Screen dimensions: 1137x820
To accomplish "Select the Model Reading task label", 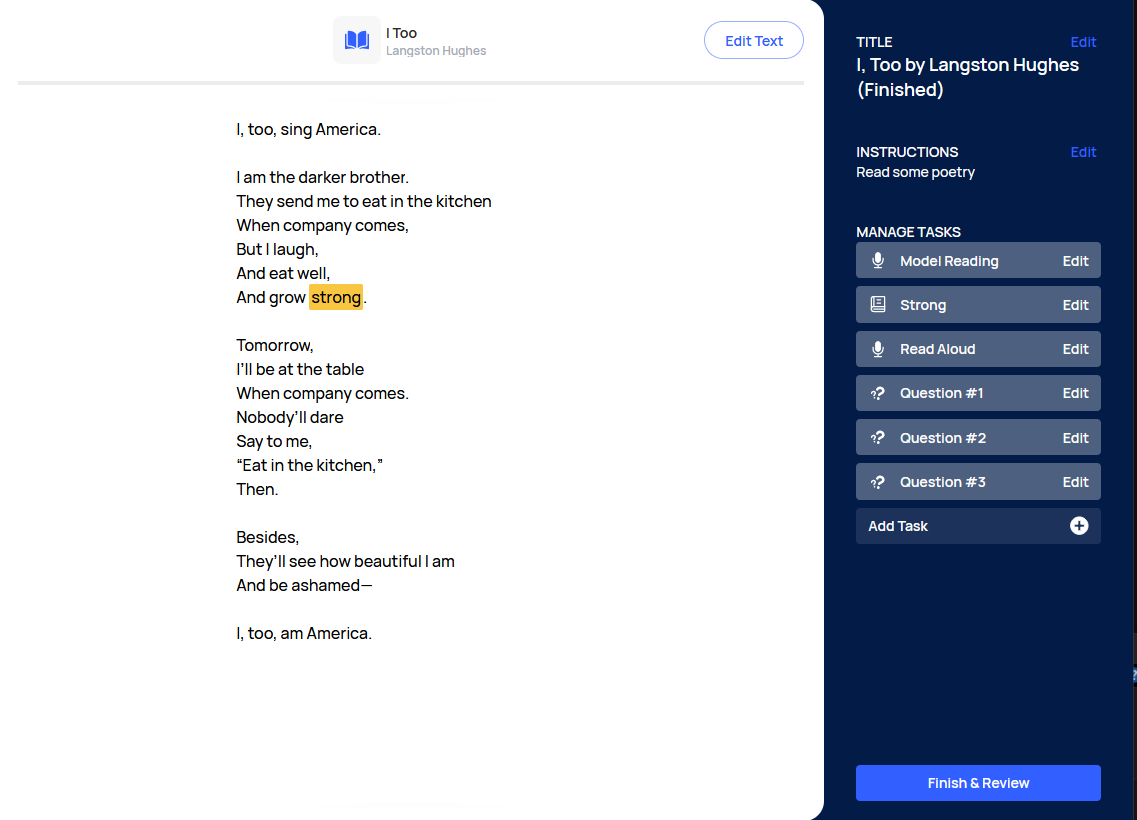I will point(949,261).
